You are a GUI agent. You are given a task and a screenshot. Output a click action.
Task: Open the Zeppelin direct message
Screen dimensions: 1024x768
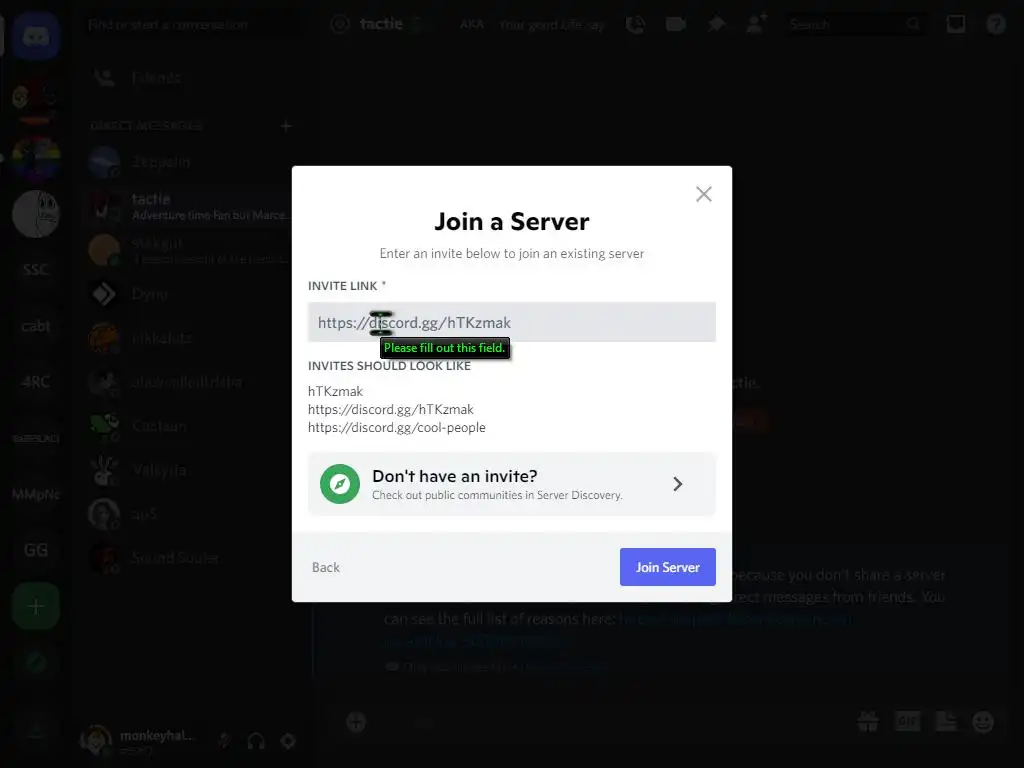(189, 162)
